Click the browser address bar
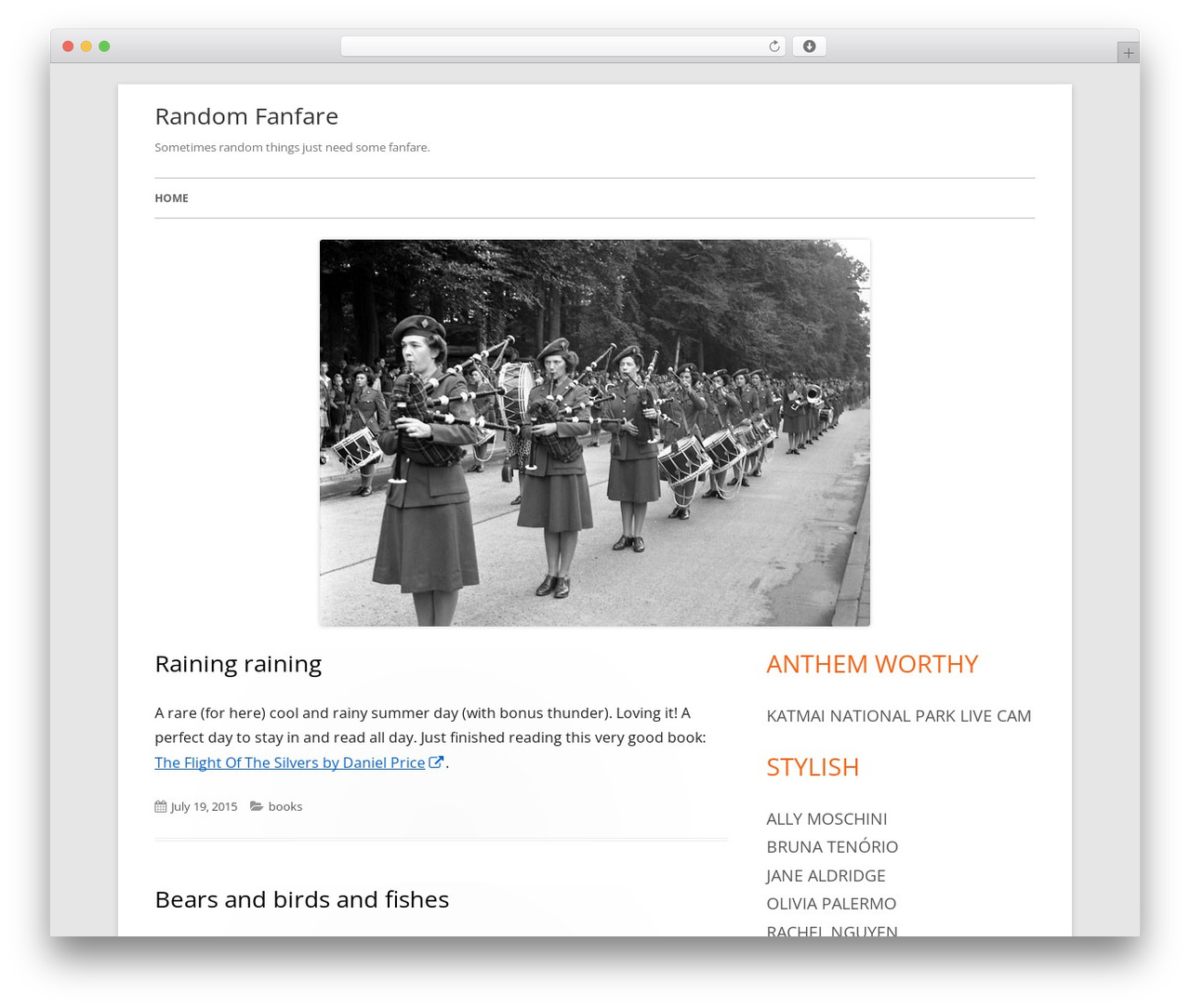This screenshot has width=1190, height=1008. (x=562, y=46)
